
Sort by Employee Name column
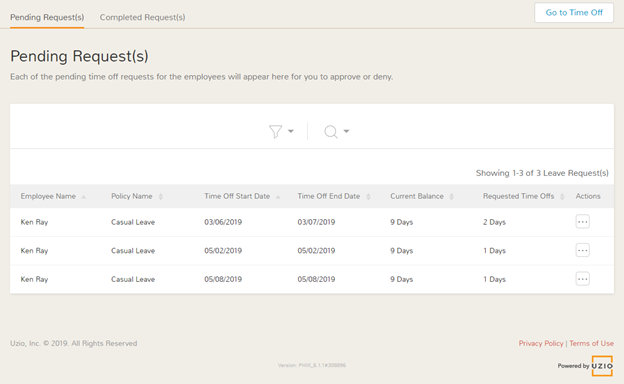click(53, 196)
